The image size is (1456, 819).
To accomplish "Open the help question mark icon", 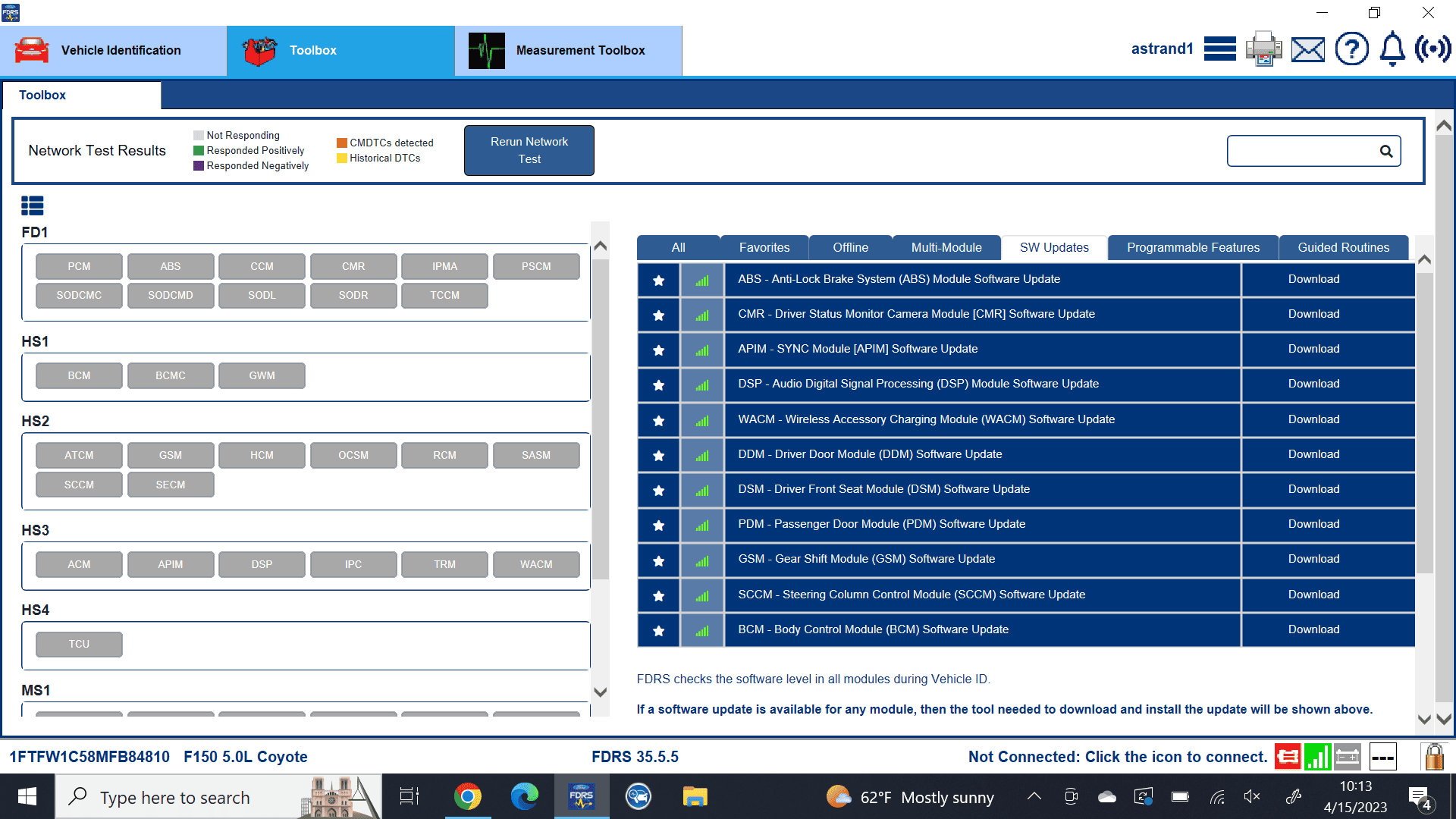I will tap(1351, 49).
